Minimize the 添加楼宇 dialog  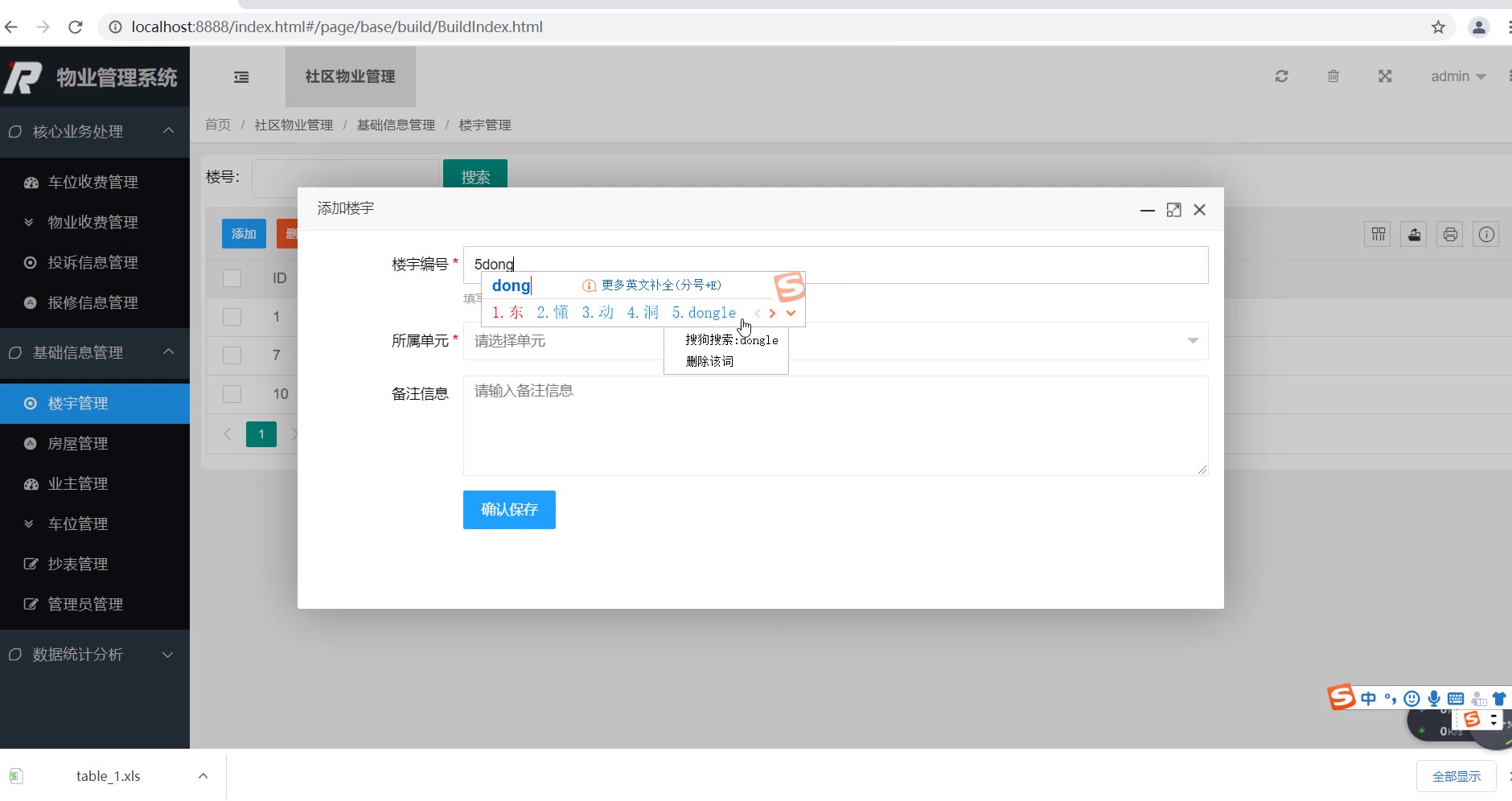(x=1148, y=210)
